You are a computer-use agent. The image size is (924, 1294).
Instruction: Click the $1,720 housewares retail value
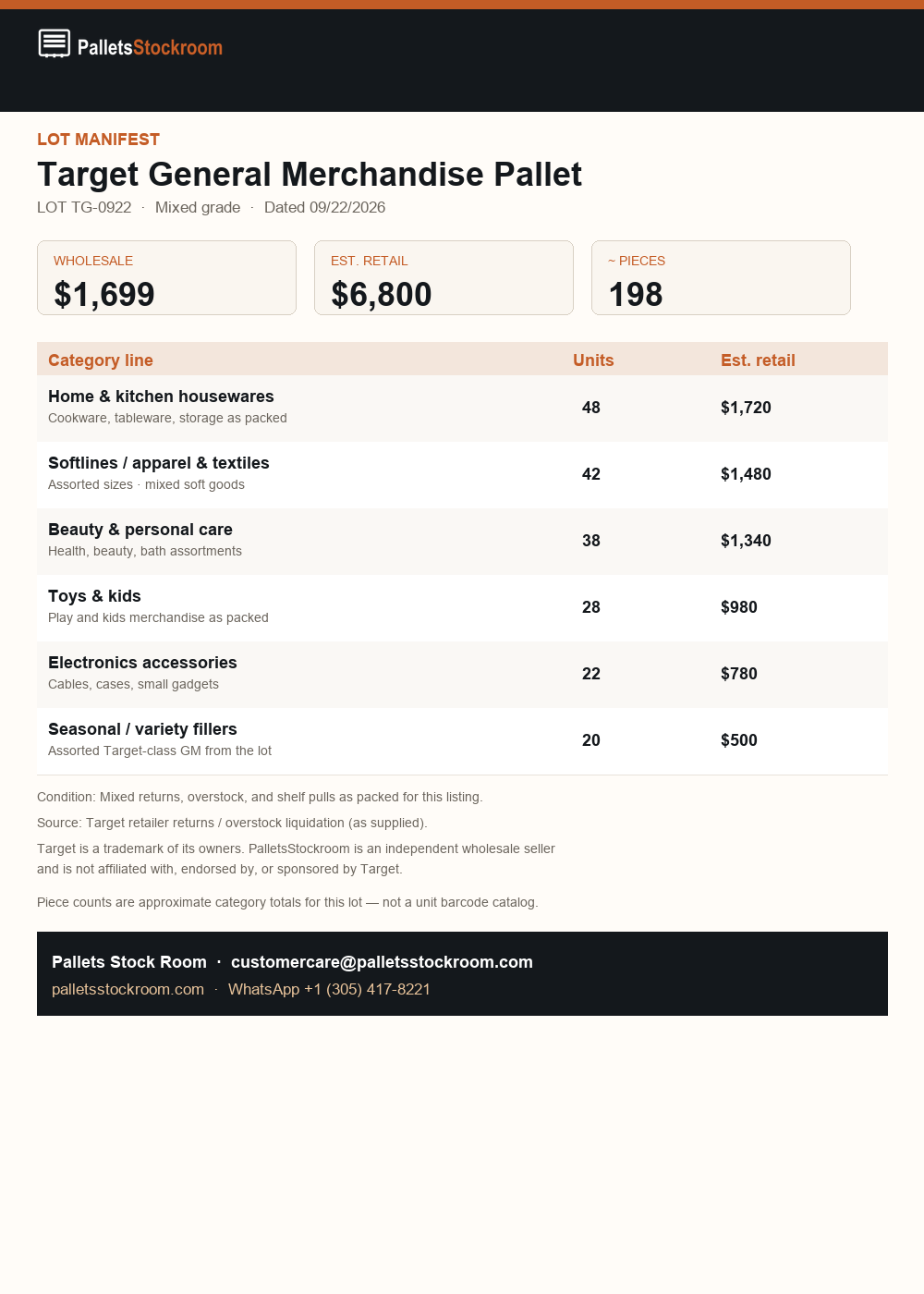[x=746, y=408]
